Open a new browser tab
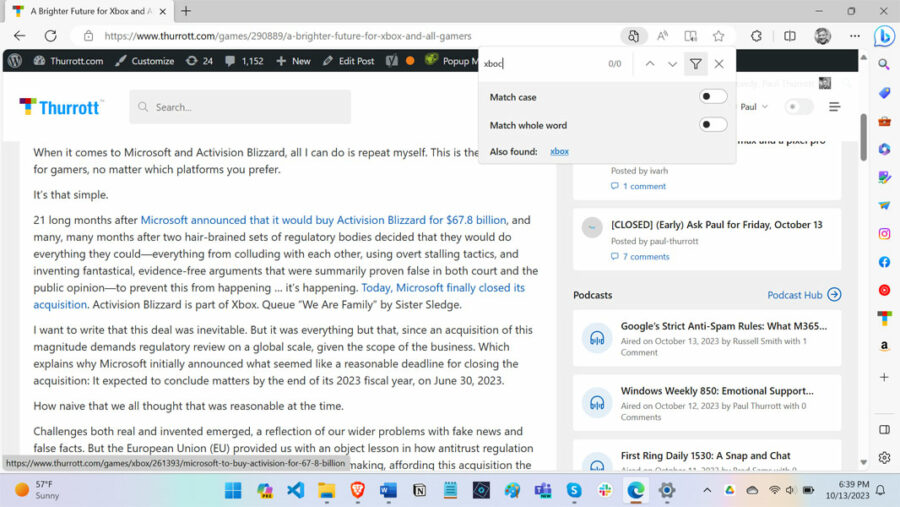 tap(186, 11)
